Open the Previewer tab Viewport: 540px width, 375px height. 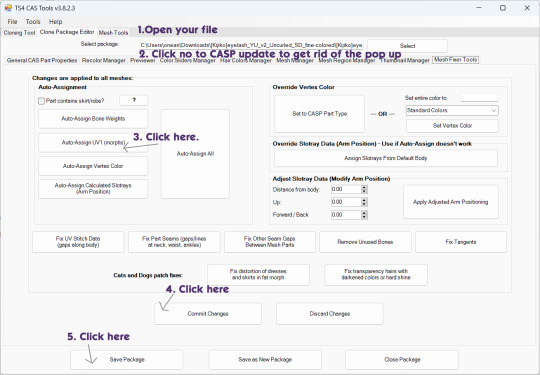tap(143, 60)
